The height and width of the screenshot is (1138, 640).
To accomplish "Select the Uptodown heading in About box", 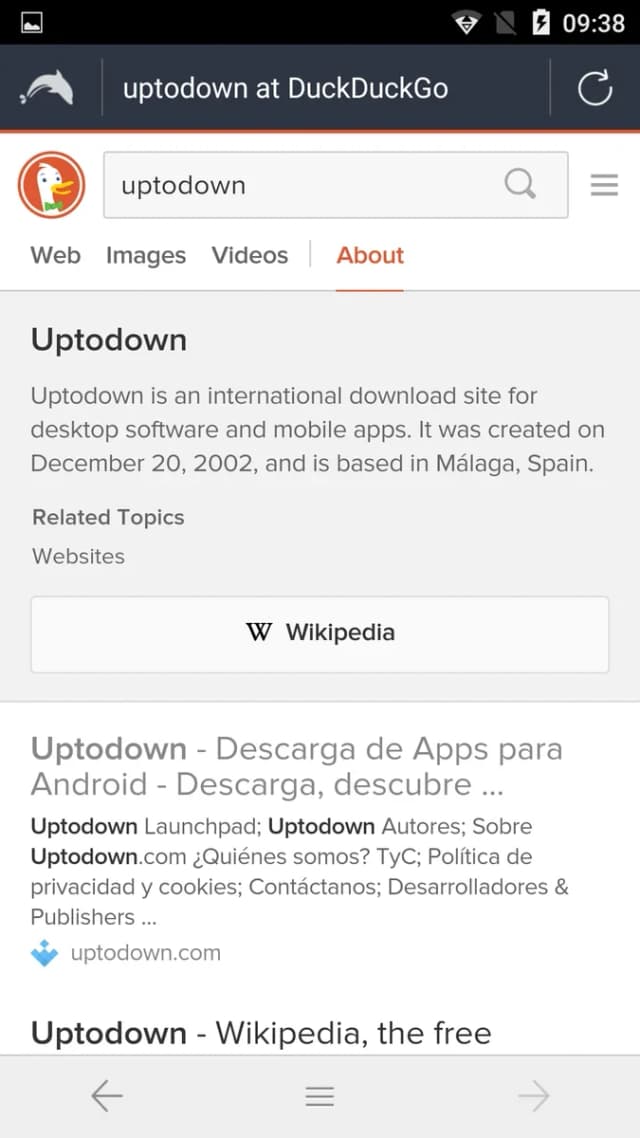I will tap(109, 340).
